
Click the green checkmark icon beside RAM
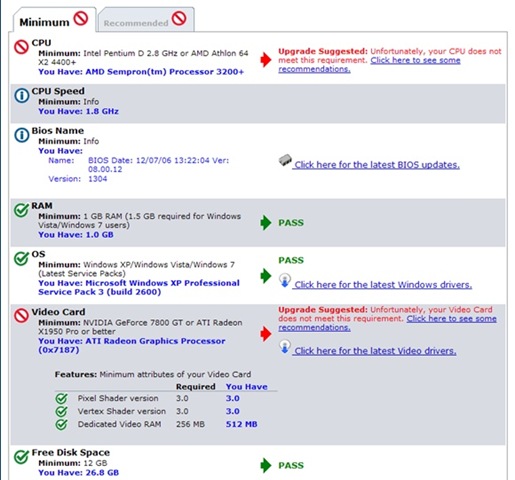pos(21,210)
